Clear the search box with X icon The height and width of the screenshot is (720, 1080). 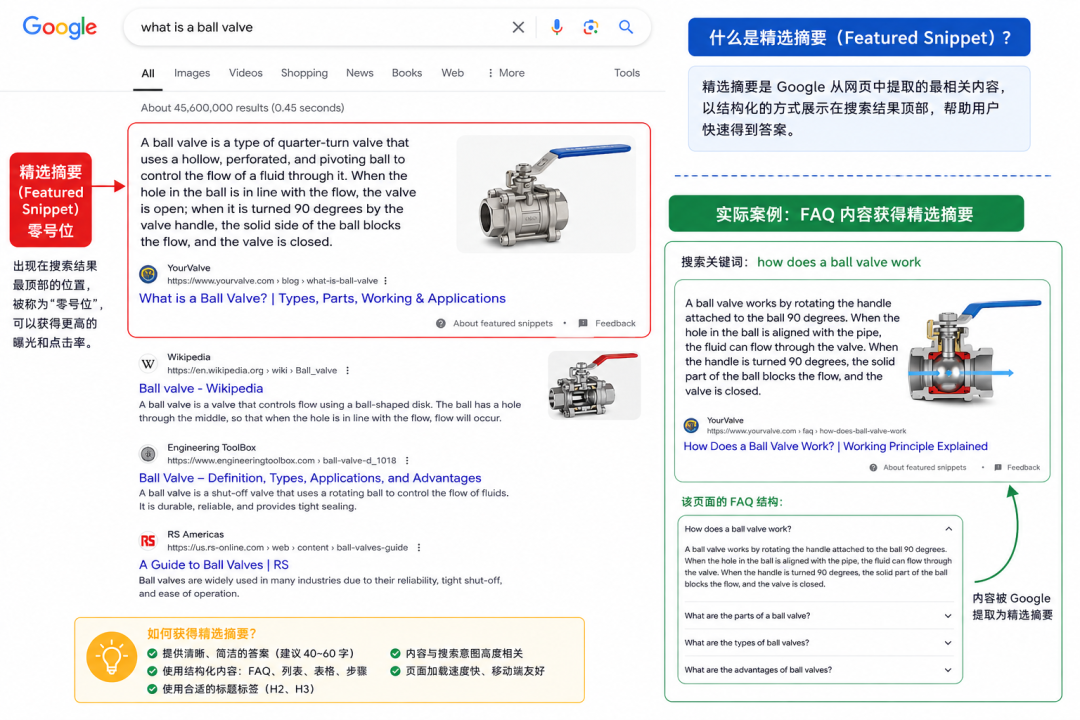[518, 27]
